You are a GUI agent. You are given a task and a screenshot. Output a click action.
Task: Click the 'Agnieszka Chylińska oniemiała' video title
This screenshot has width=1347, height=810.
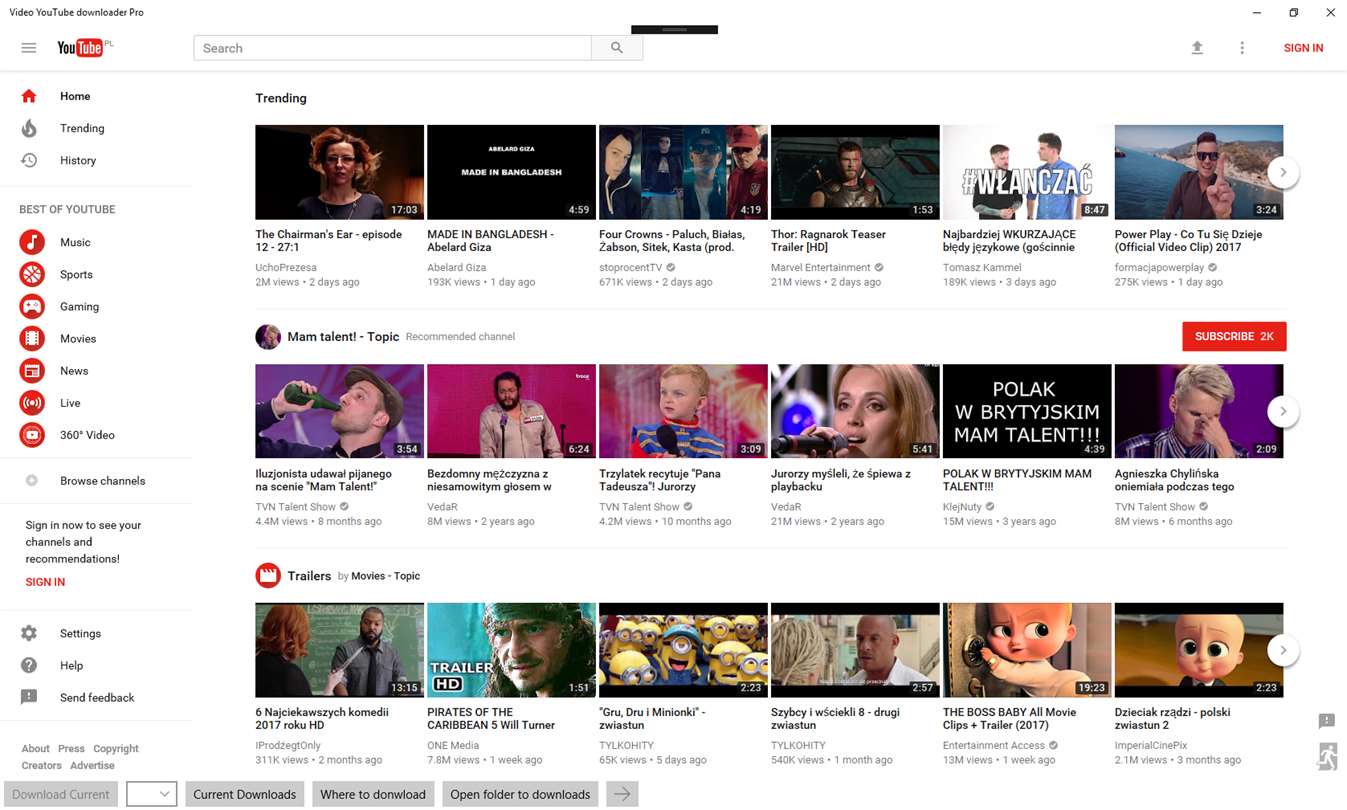(x=1175, y=480)
